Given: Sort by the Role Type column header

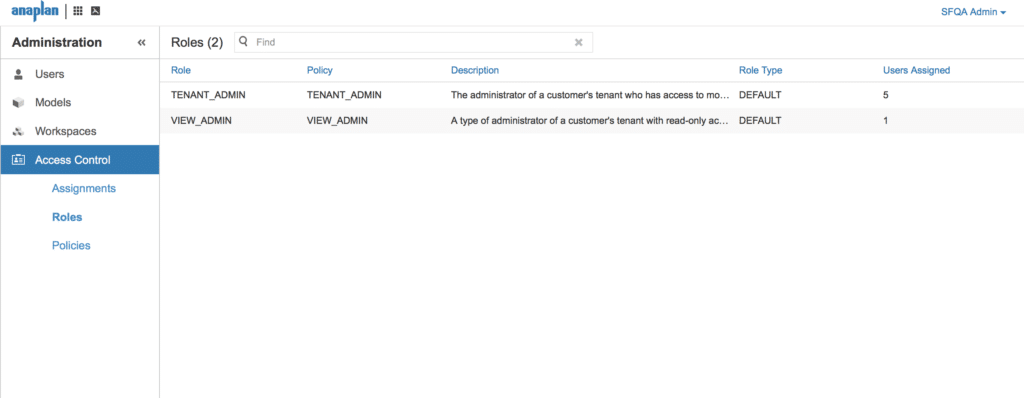Looking at the screenshot, I should [760, 70].
